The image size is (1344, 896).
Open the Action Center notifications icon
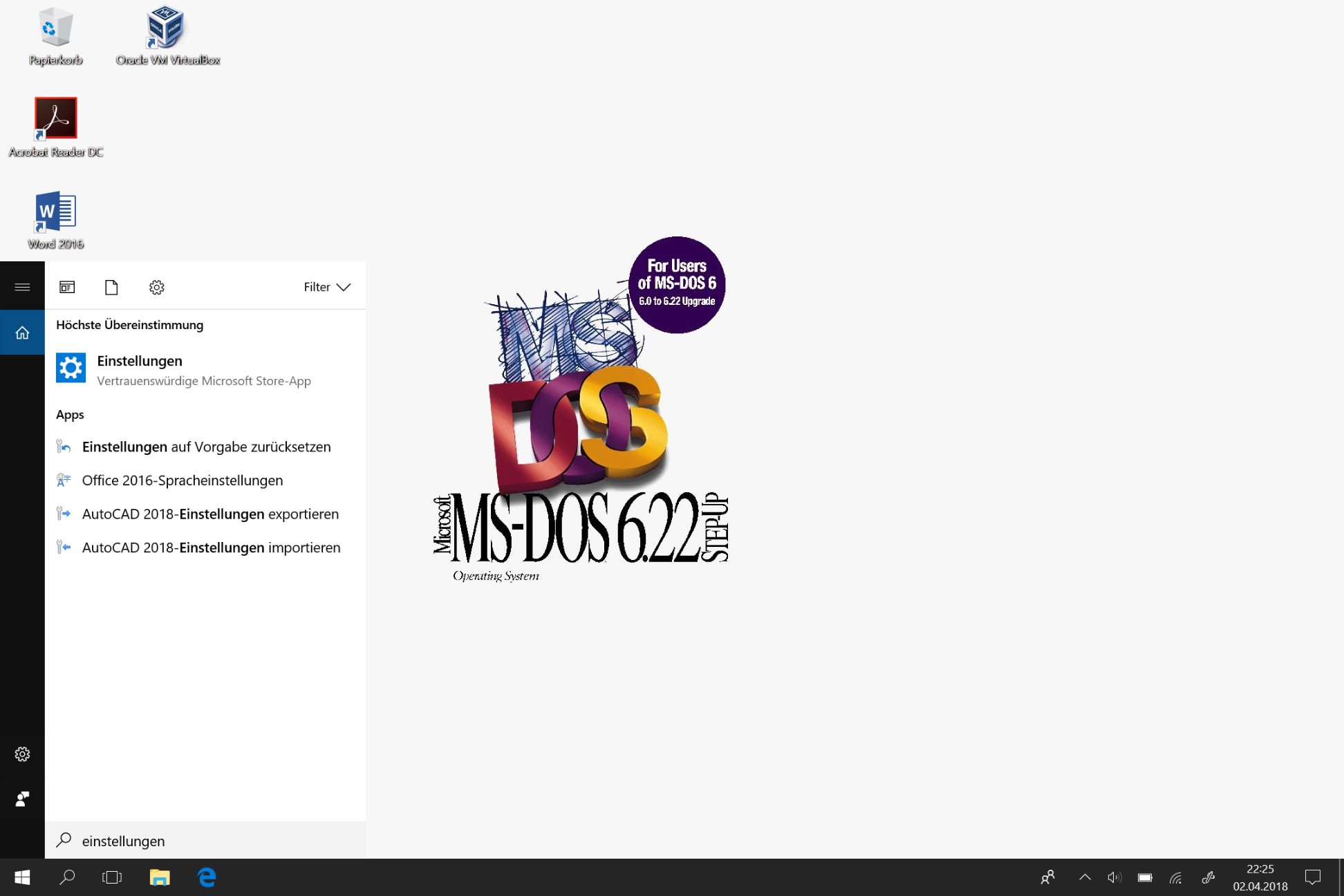click(1312, 877)
